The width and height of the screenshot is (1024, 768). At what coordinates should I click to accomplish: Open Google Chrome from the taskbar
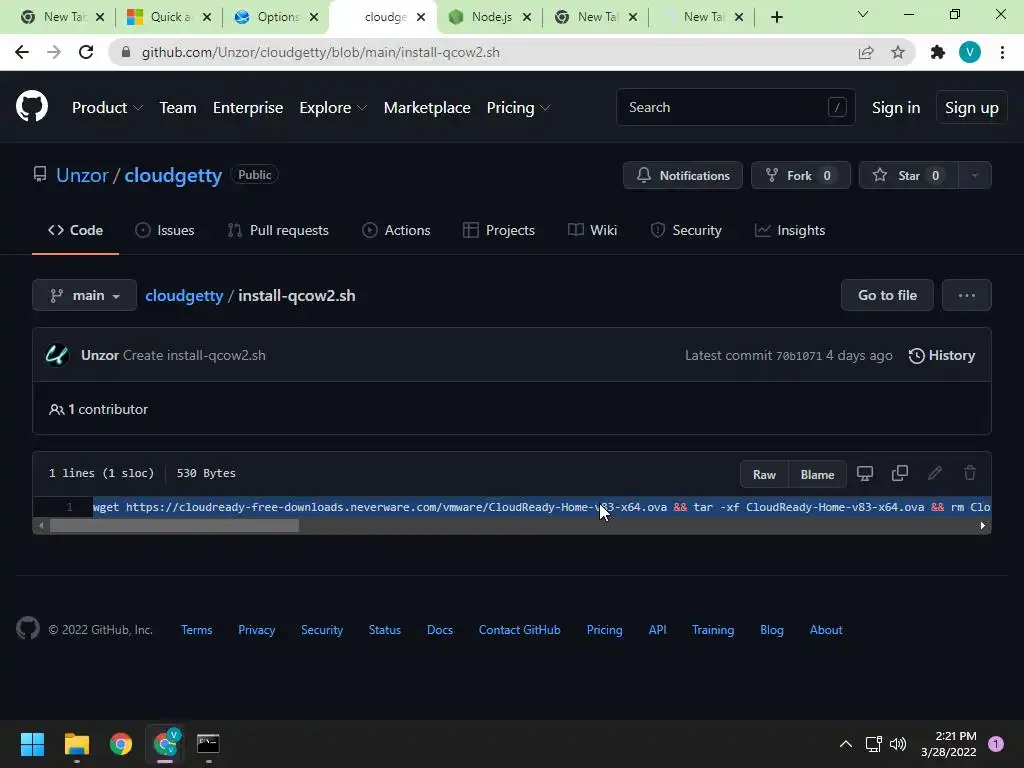[121, 744]
